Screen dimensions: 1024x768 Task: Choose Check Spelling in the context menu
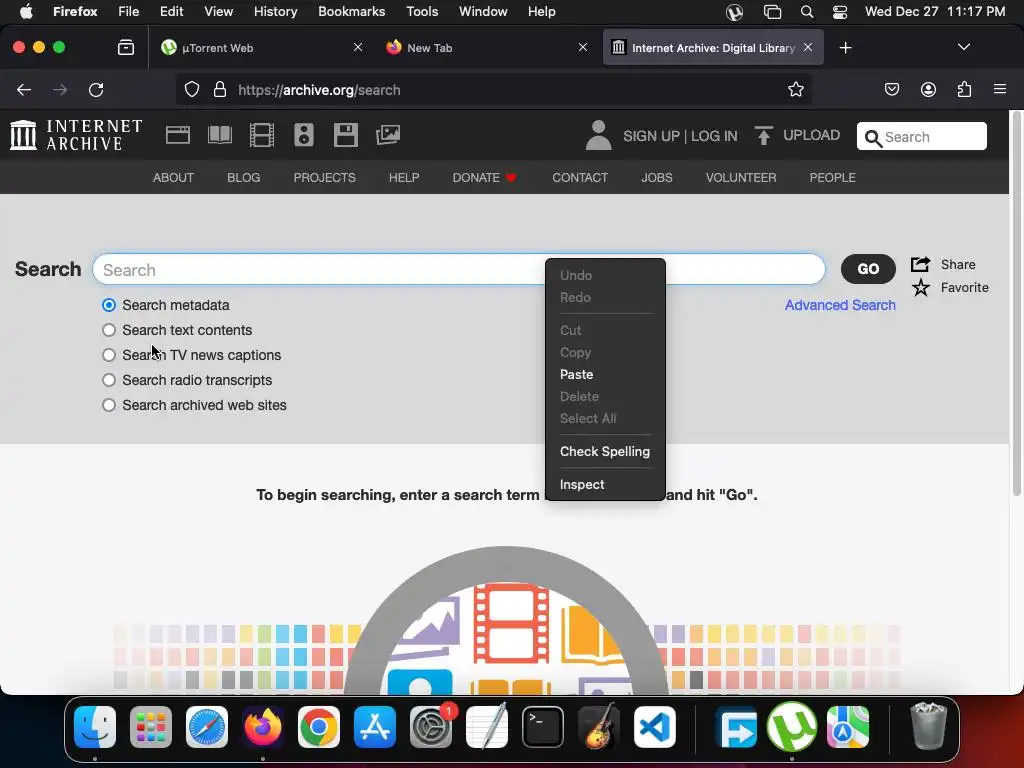pyautogui.click(x=605, y=451)
